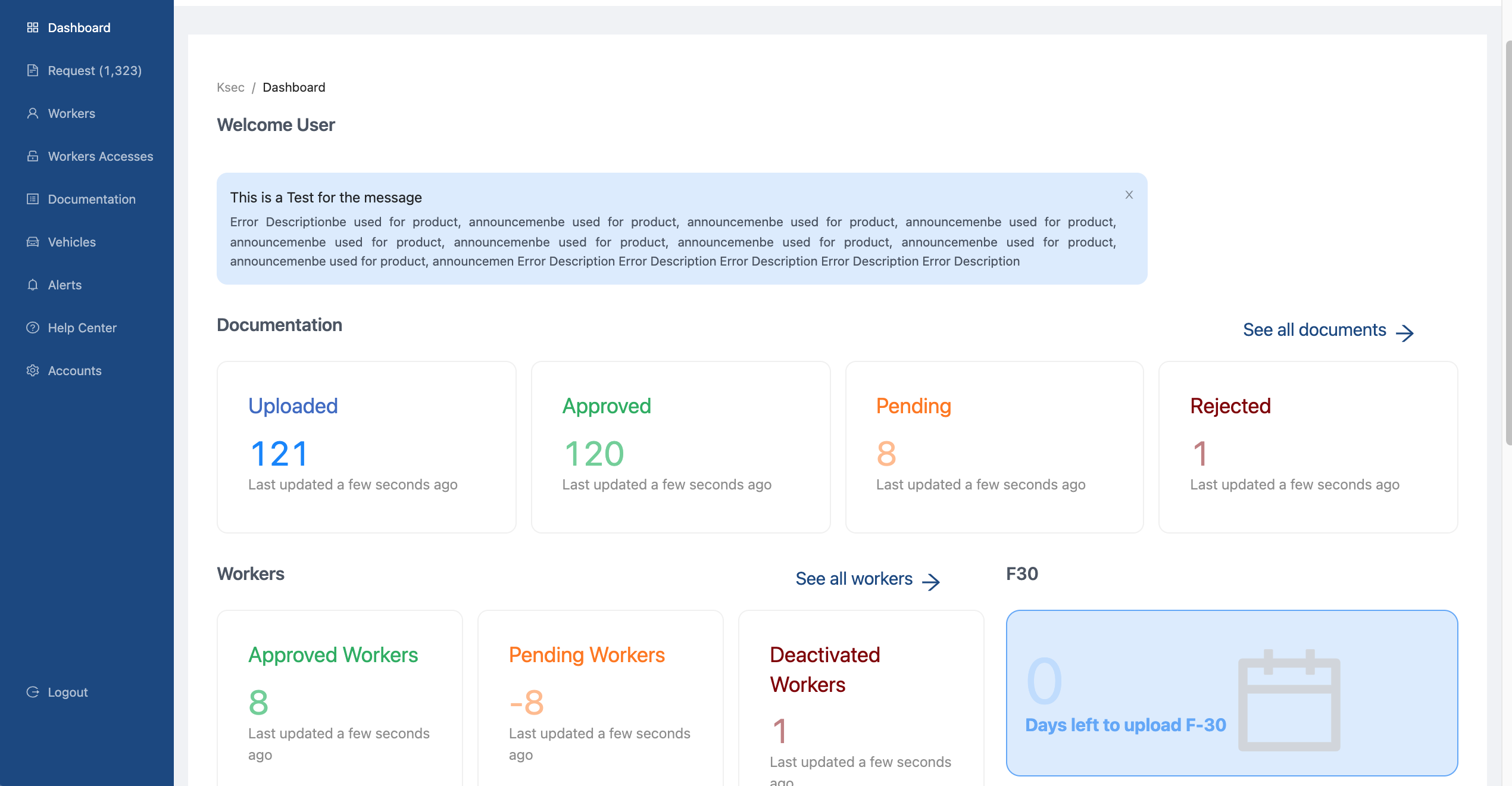
Task: Click the Accounts gear icon
Action: [33, 370]
